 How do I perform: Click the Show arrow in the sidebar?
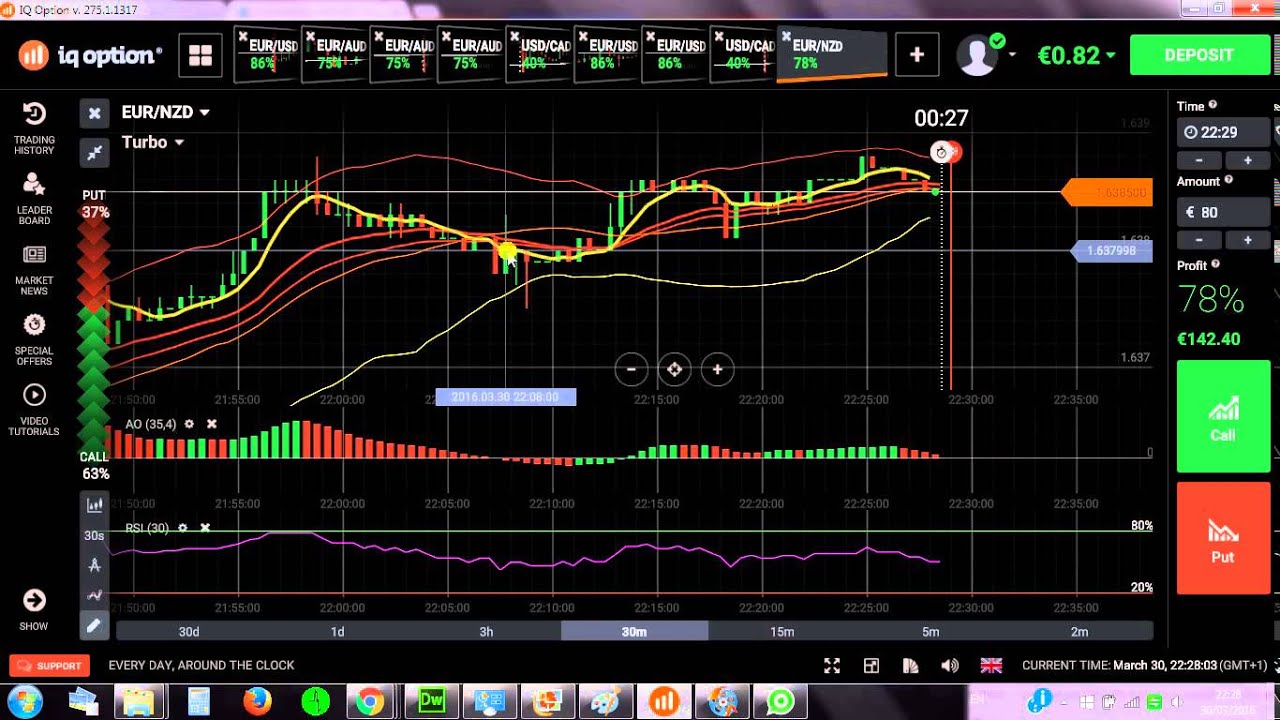(x=34, y=609)
